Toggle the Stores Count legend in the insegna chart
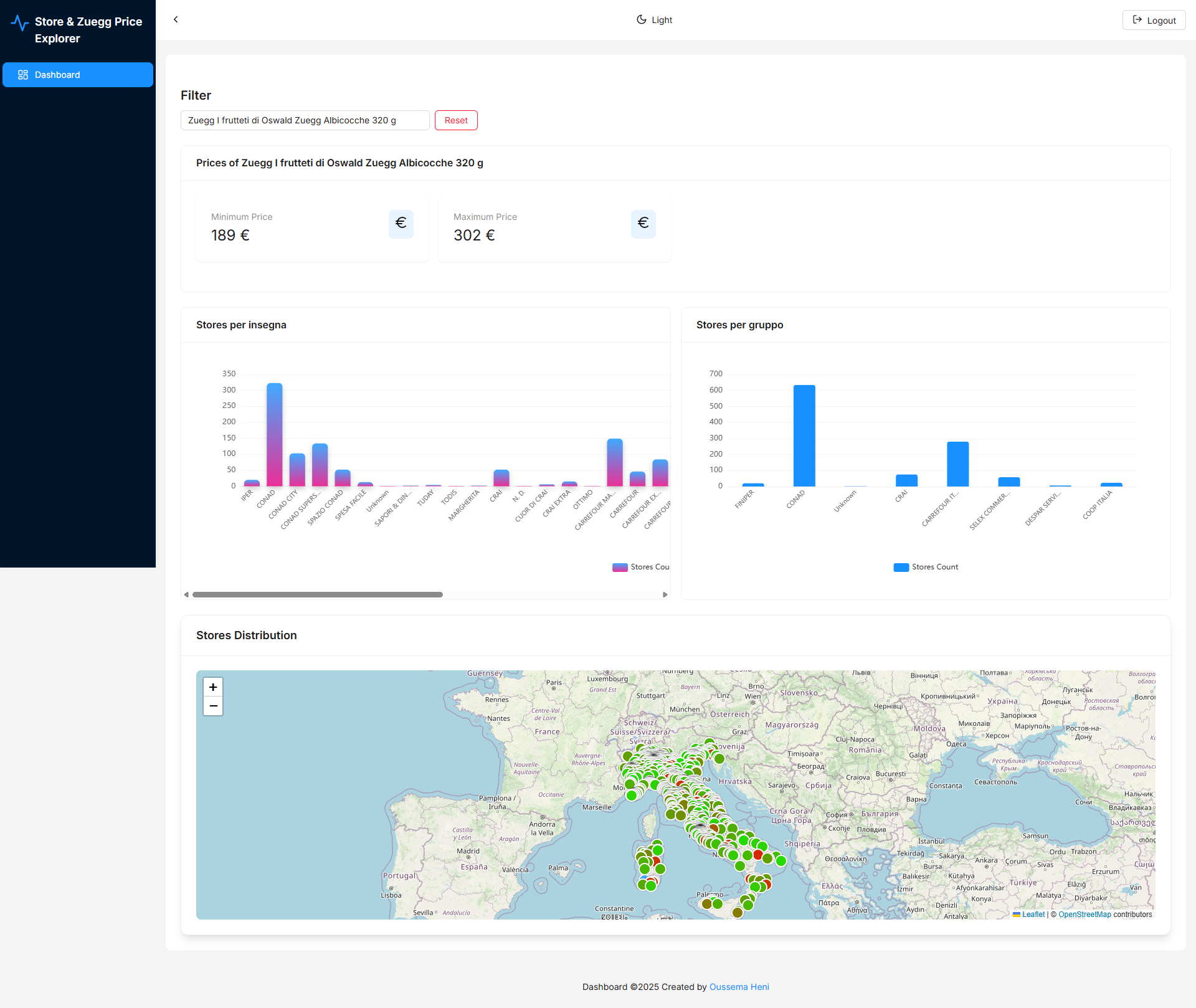This screenshot has height=1008, width=1196. click(642, 567)
